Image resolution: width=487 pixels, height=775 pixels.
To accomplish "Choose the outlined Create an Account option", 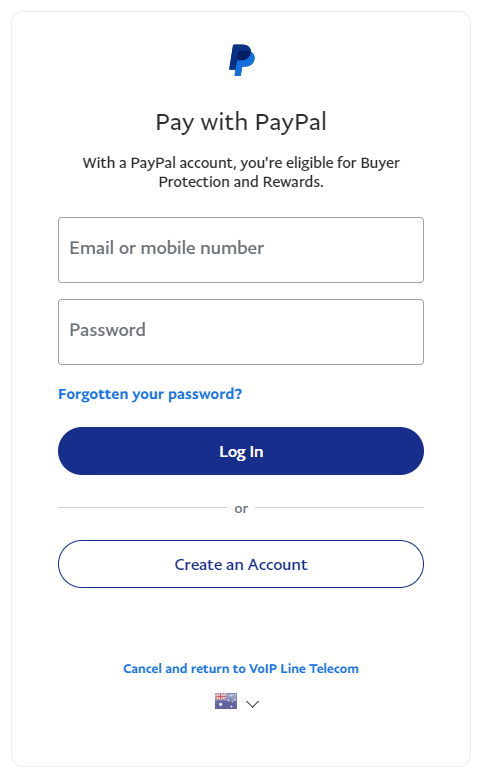I will coord(241,564).
